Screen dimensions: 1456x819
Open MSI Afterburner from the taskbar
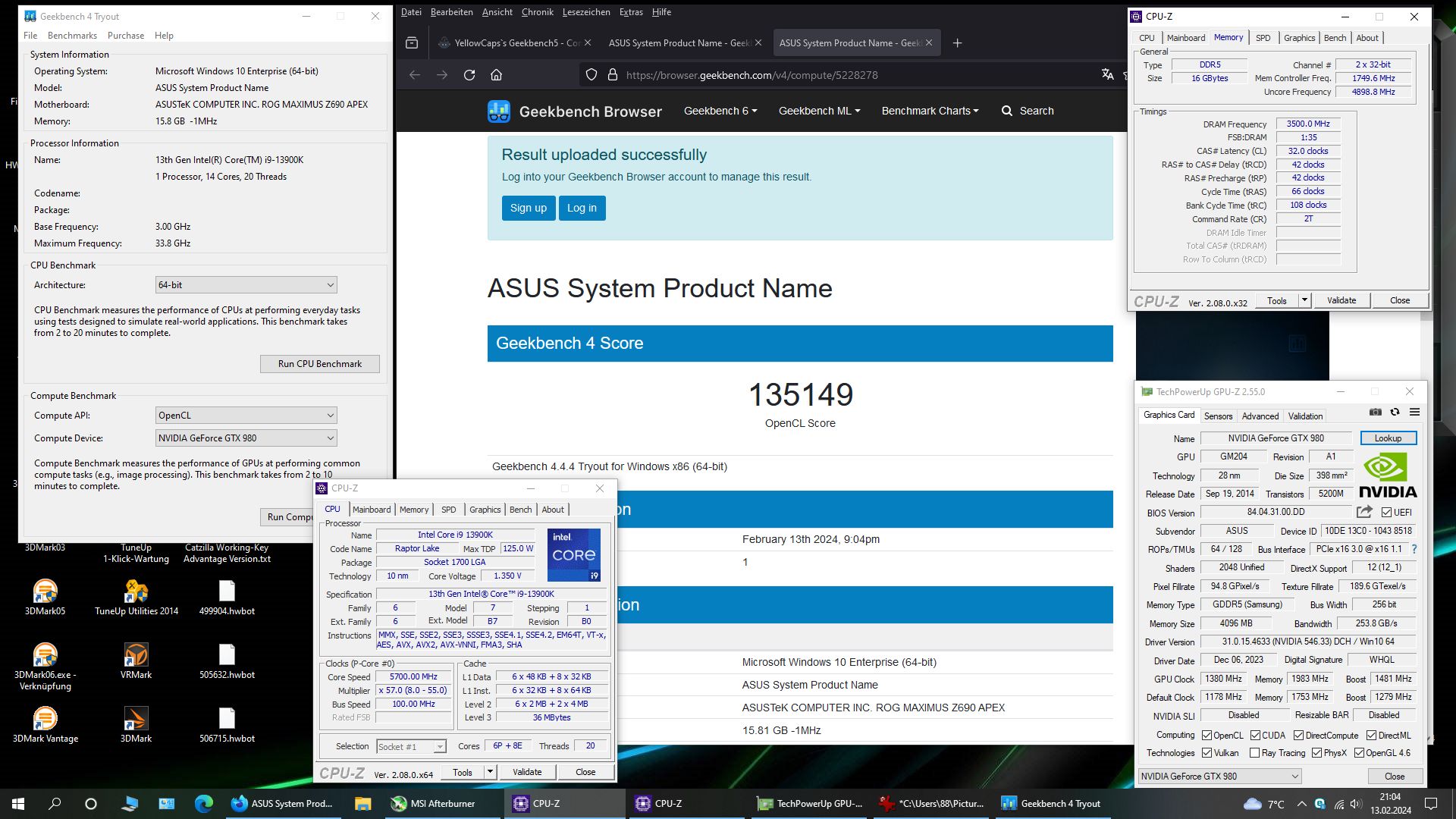435,804
